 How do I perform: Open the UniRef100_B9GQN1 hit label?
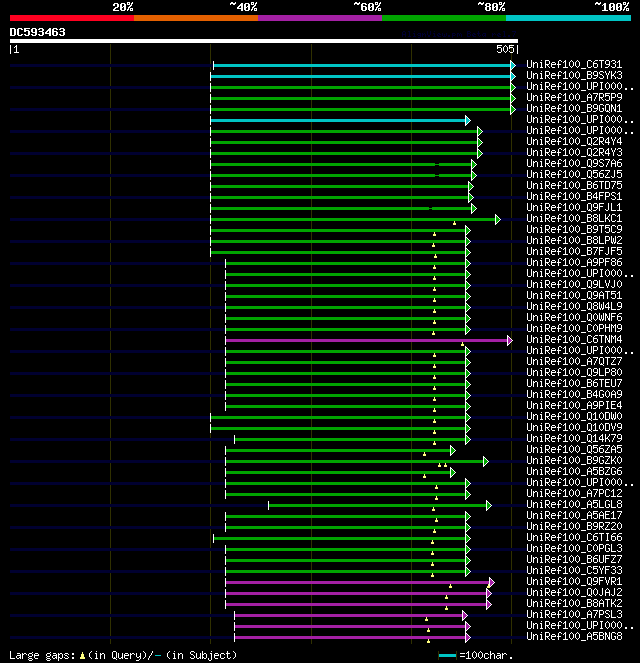[x=574, y=108]
